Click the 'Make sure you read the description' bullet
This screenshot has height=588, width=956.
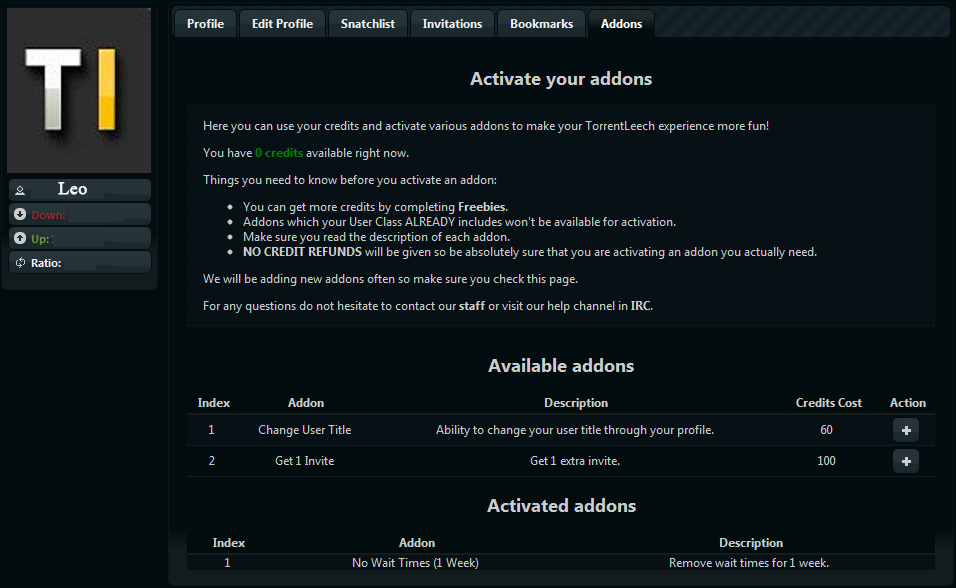(x=376, y=237)
